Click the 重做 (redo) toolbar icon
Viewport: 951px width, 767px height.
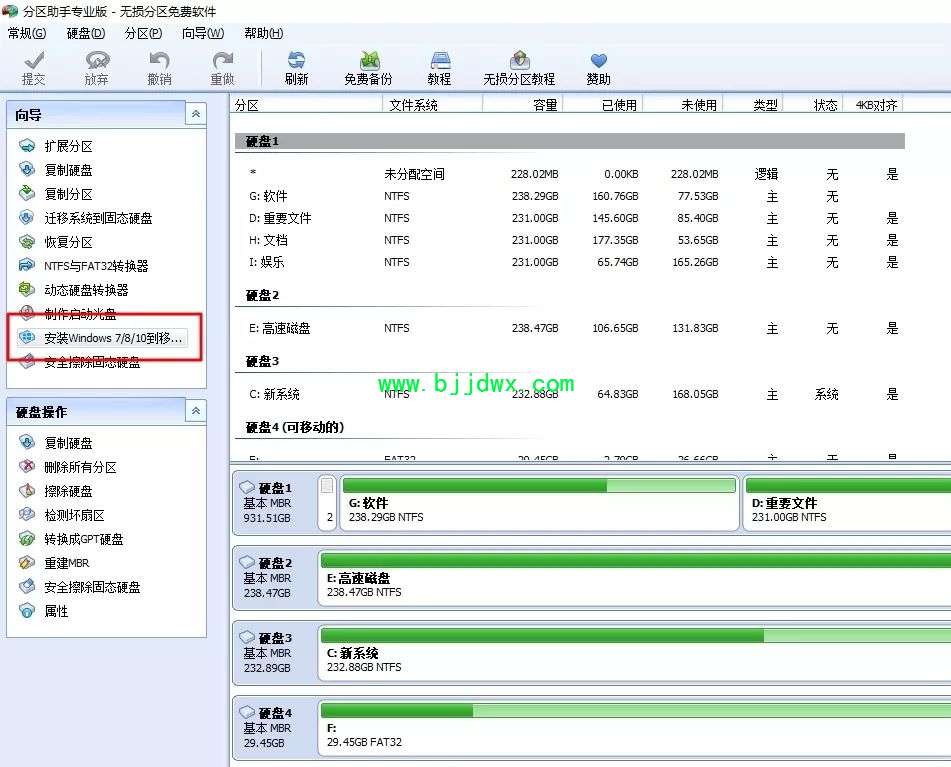pos(223,68)
